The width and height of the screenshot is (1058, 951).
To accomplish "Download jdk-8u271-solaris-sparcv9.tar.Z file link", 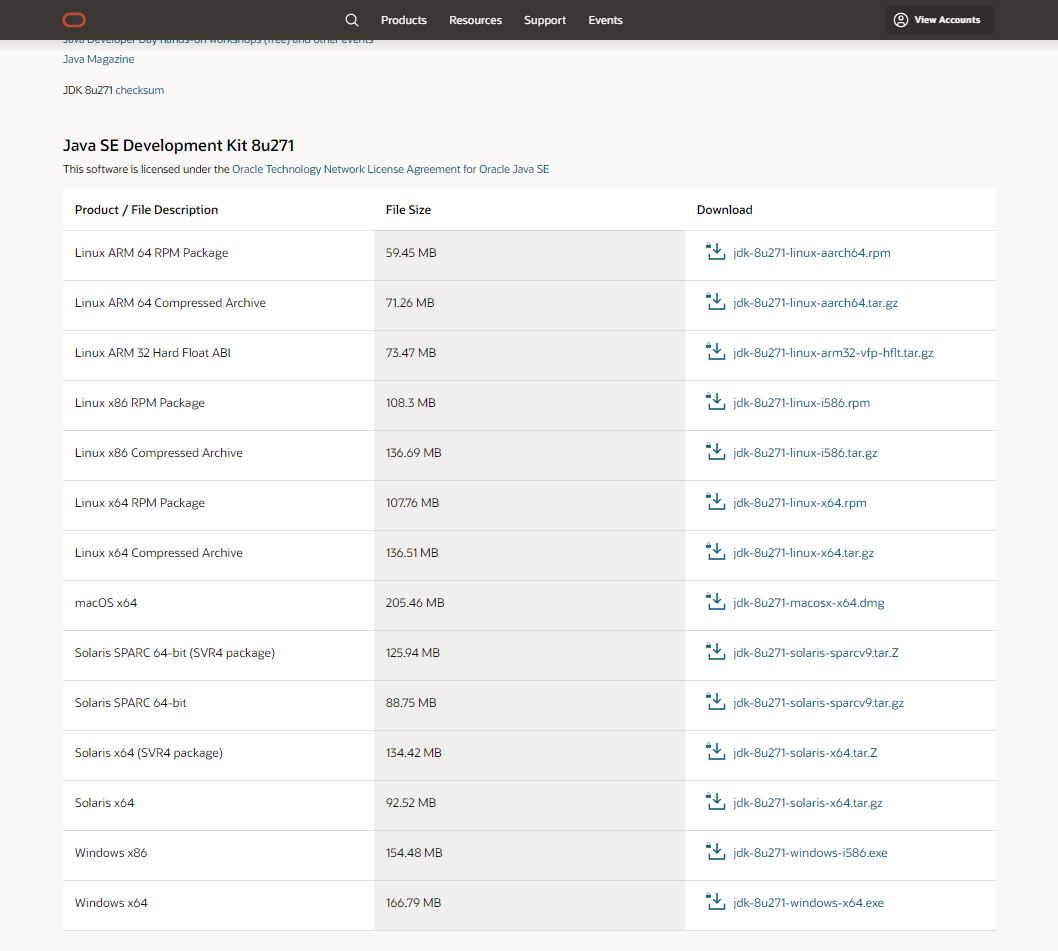I will click(816, 653).
